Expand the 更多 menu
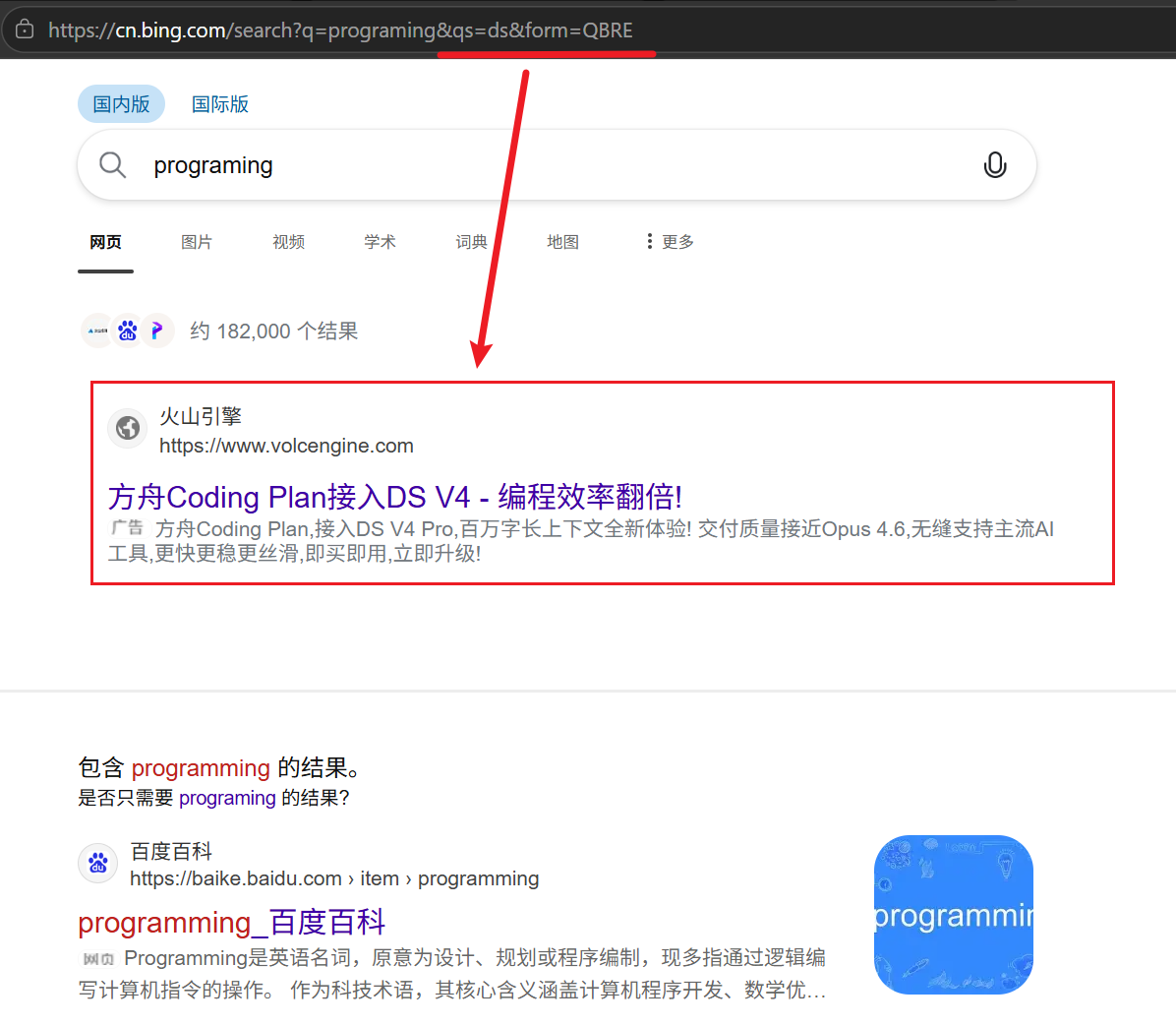Viewport: 1176px width, 1026px height. tap(670, 242)
